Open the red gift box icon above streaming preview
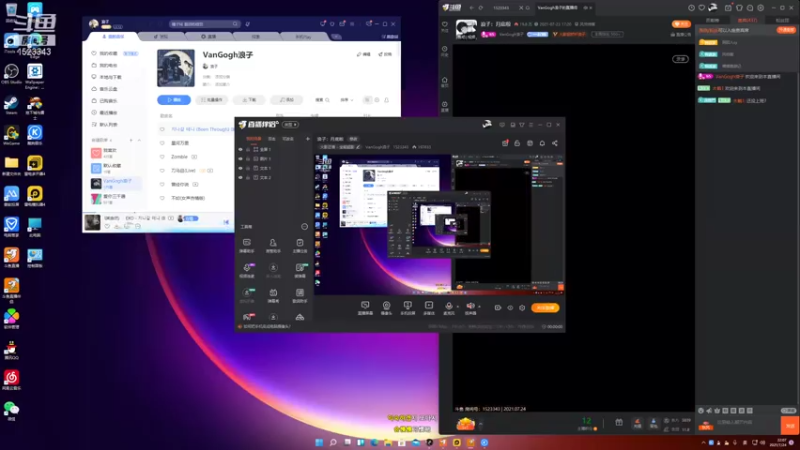 point(505,143)
